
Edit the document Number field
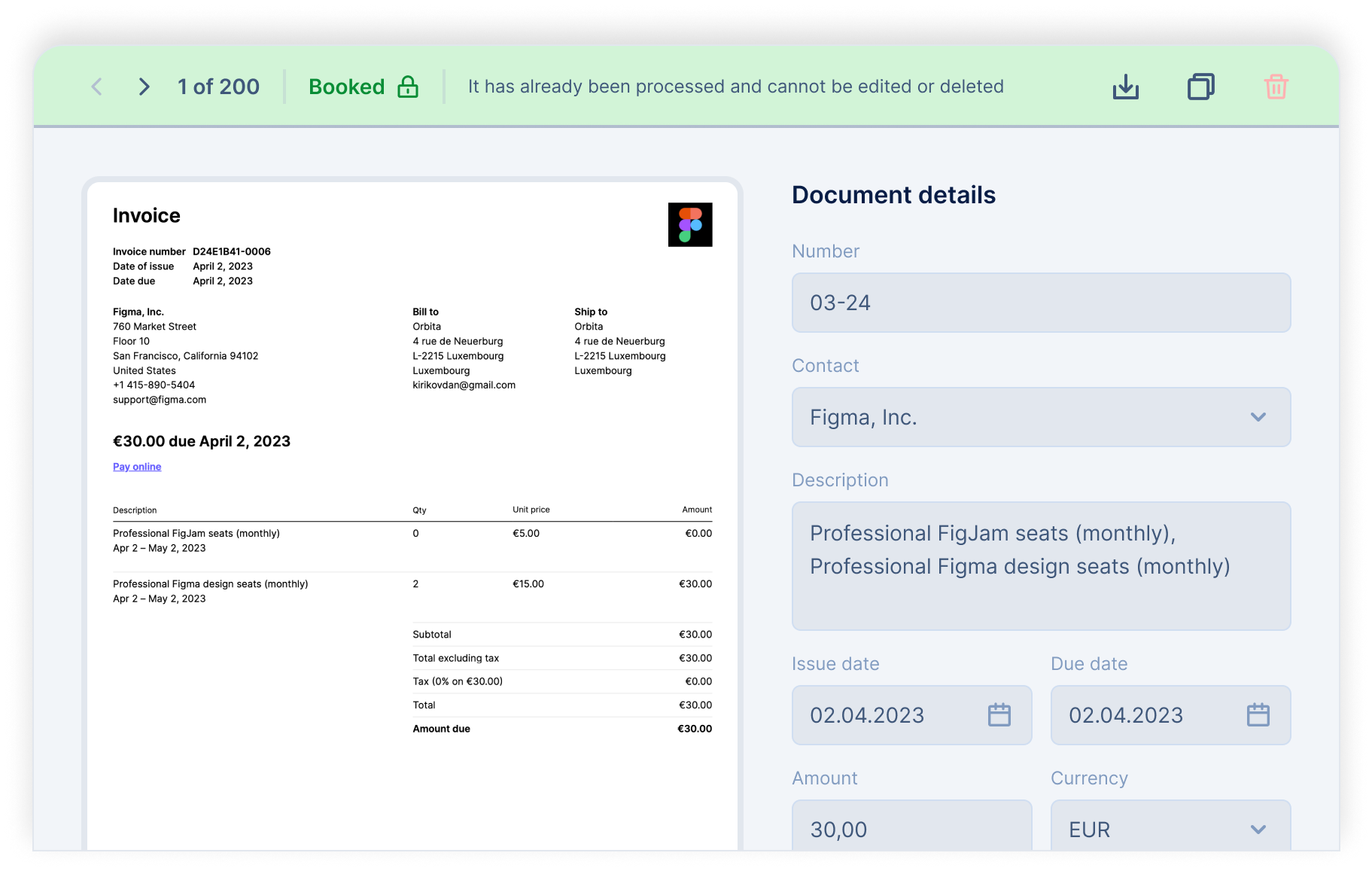tap(1040, 303)
